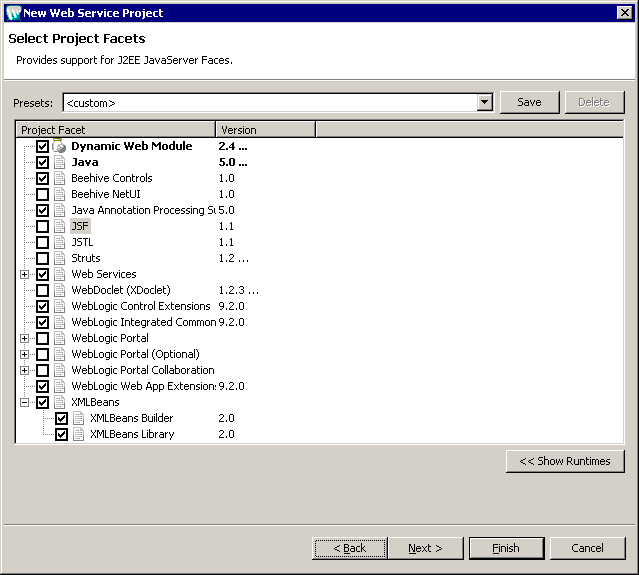Click the Java facet page icon
Viewport: 639px width, 575px height.
tap(59, 162)
